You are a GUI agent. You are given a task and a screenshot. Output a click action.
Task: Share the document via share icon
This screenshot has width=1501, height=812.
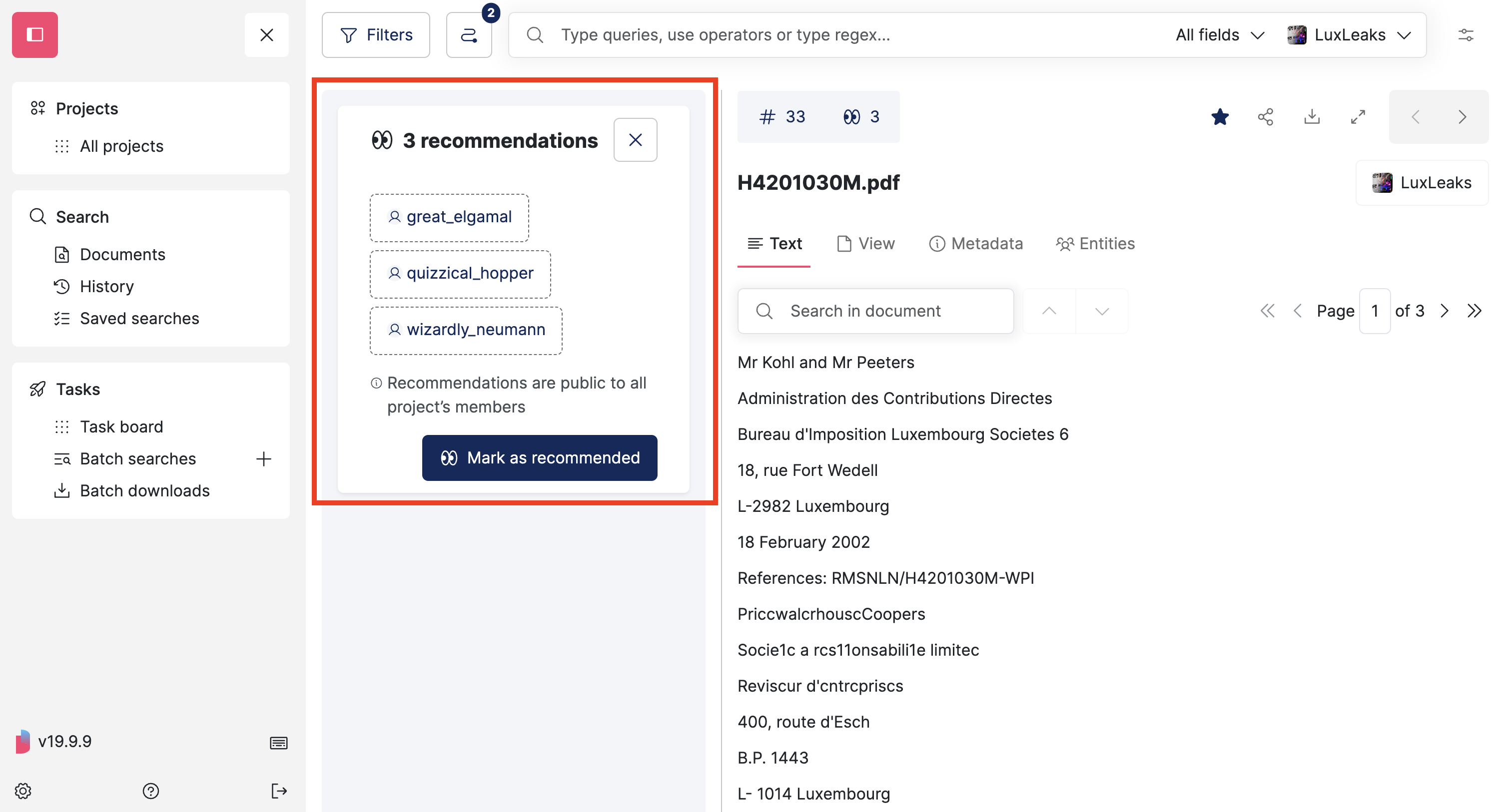pyautogui.click(x=1266, y=116)
